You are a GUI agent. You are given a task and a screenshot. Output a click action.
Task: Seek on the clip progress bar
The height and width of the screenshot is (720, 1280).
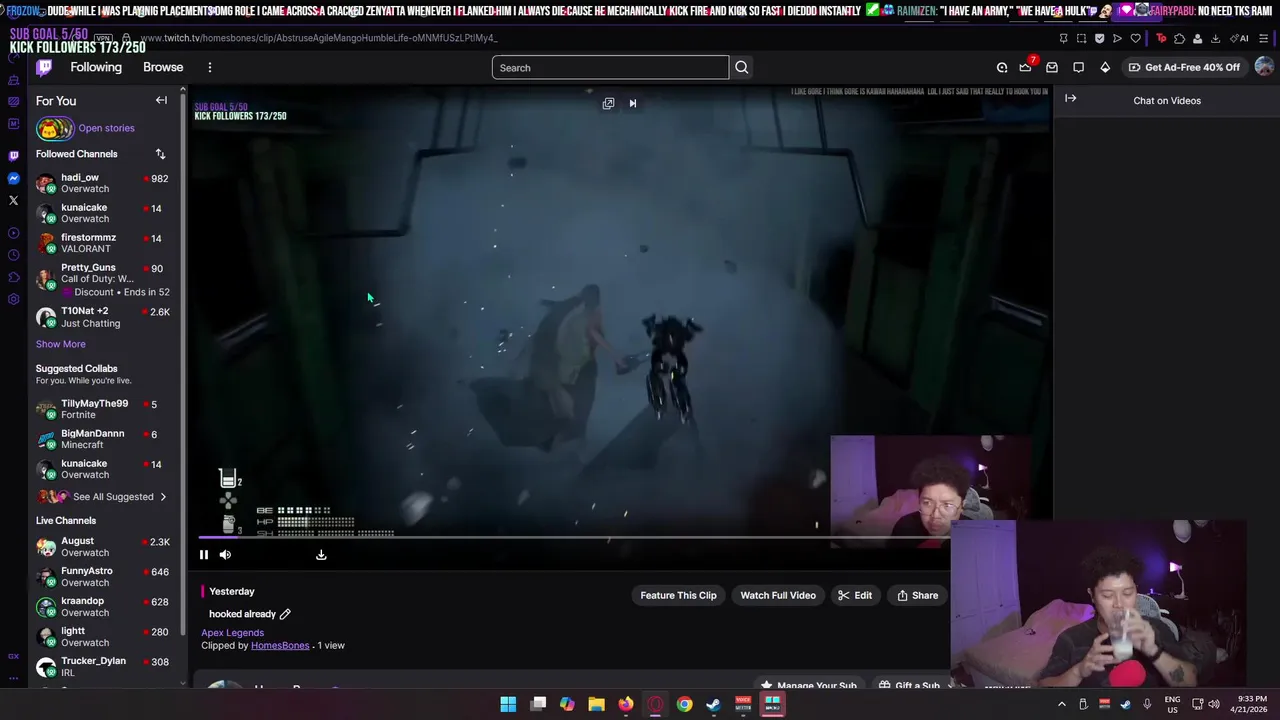pos(574,538)
